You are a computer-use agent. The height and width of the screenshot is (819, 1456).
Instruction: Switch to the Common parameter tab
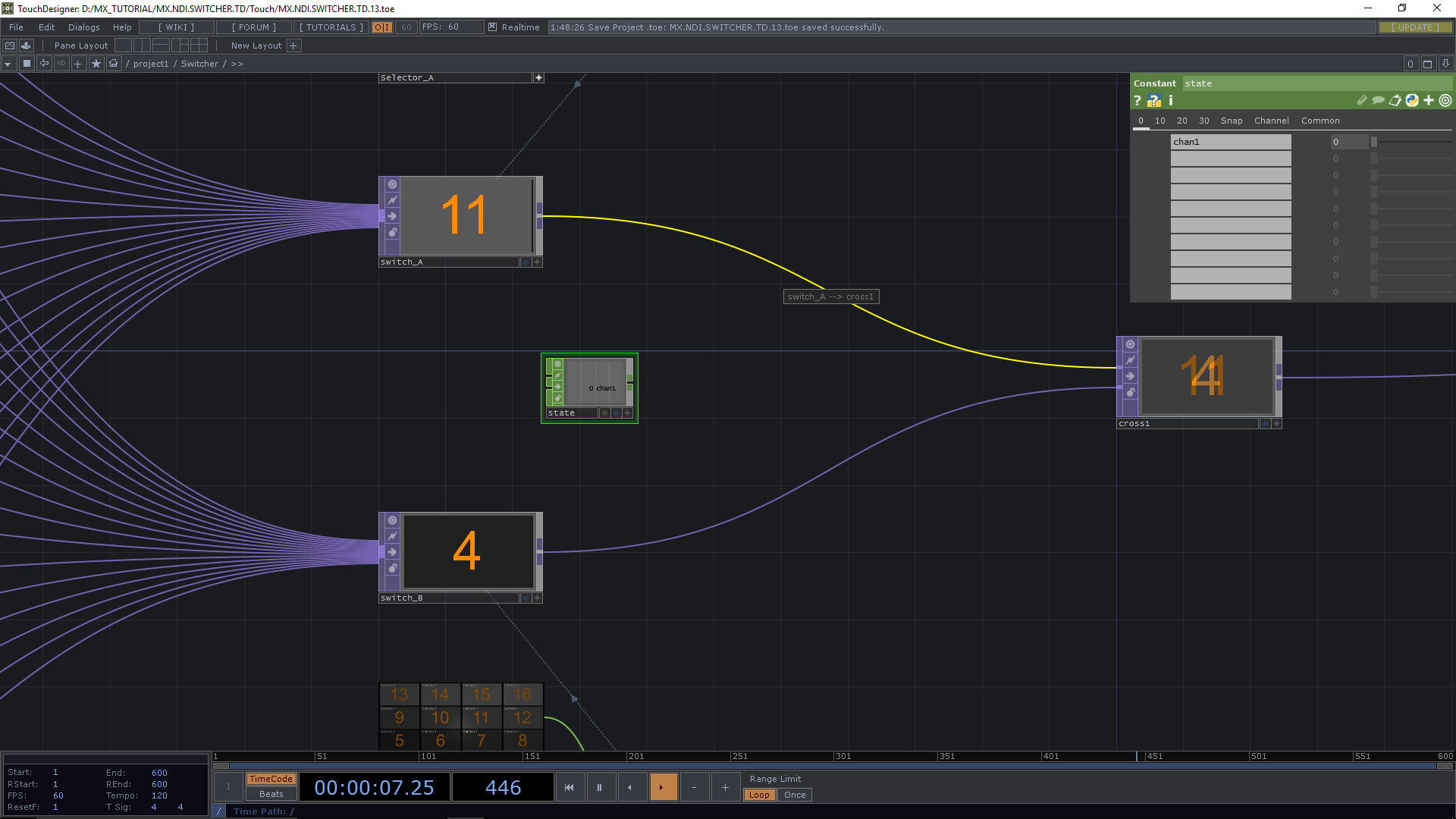1320,121
